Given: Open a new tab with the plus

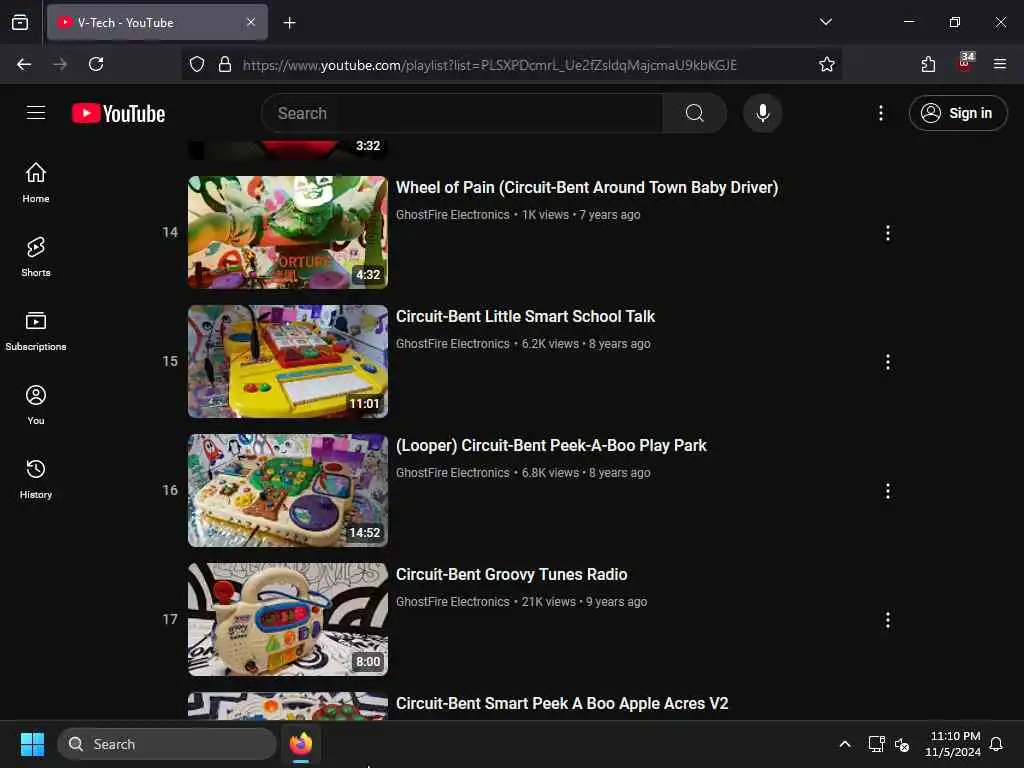Looking at the screenshot, I should point(289,23).
